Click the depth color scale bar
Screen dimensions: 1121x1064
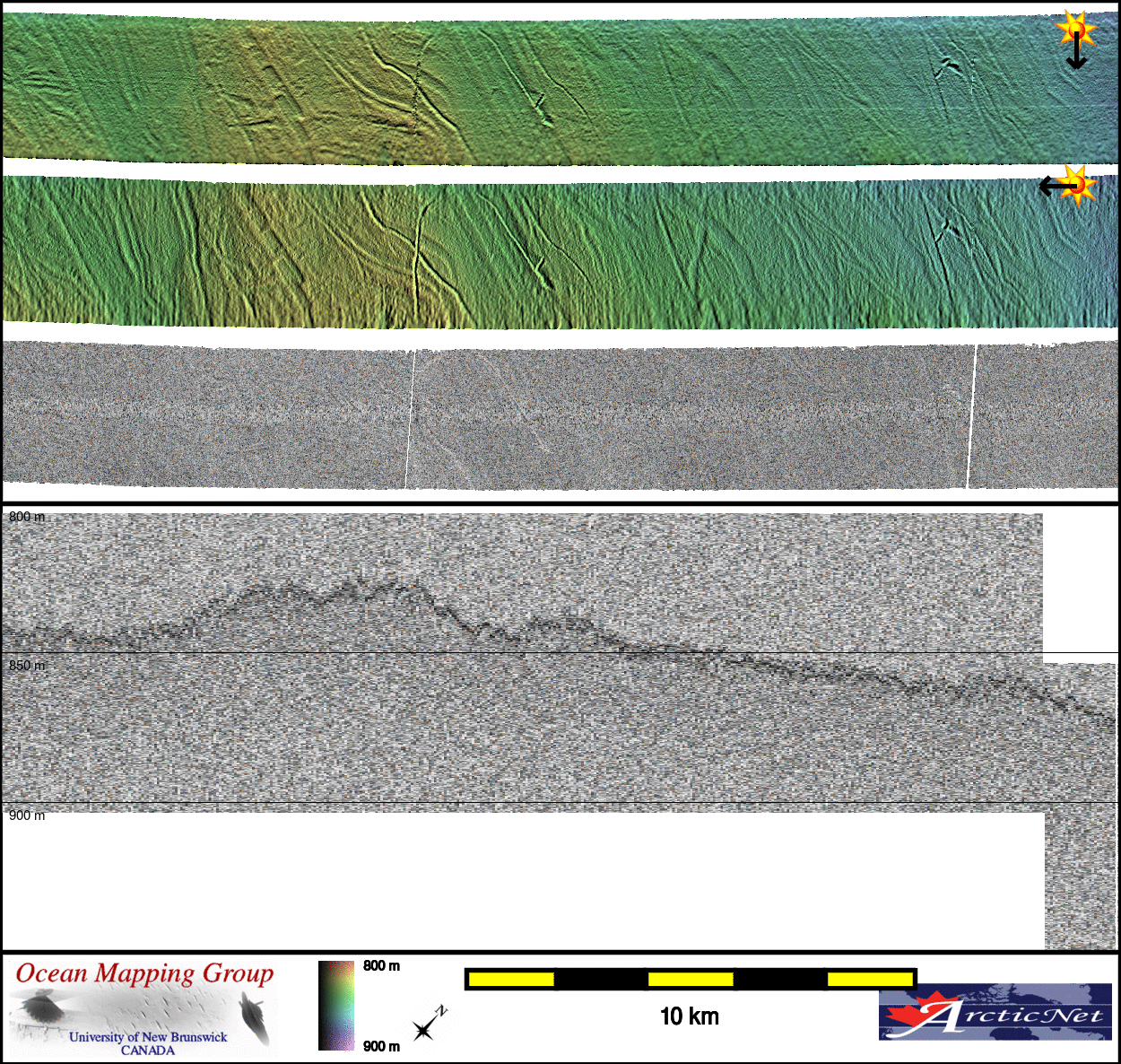click(x=336, y=1006)
